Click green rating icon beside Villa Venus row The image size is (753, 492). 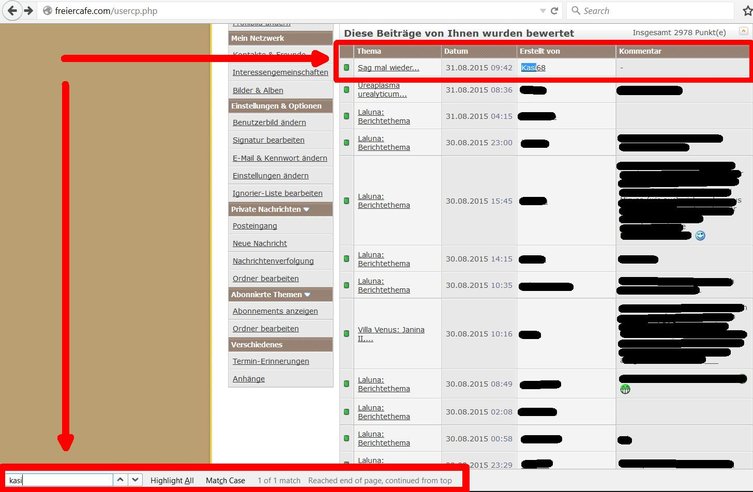pyautogui.click(x=347, y=334)
